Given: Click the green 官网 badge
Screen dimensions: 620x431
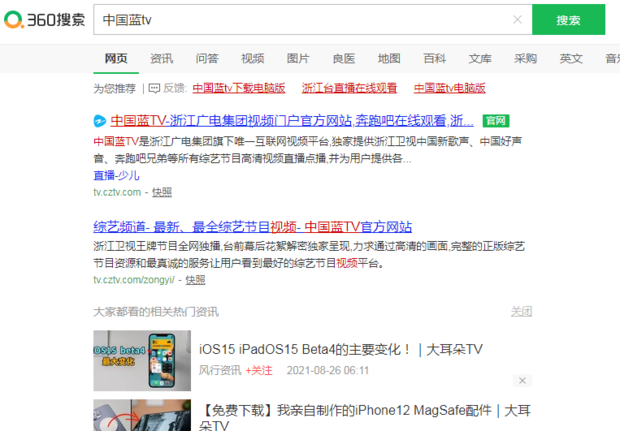Looking at the screenshot, I should tap(496, 121).
